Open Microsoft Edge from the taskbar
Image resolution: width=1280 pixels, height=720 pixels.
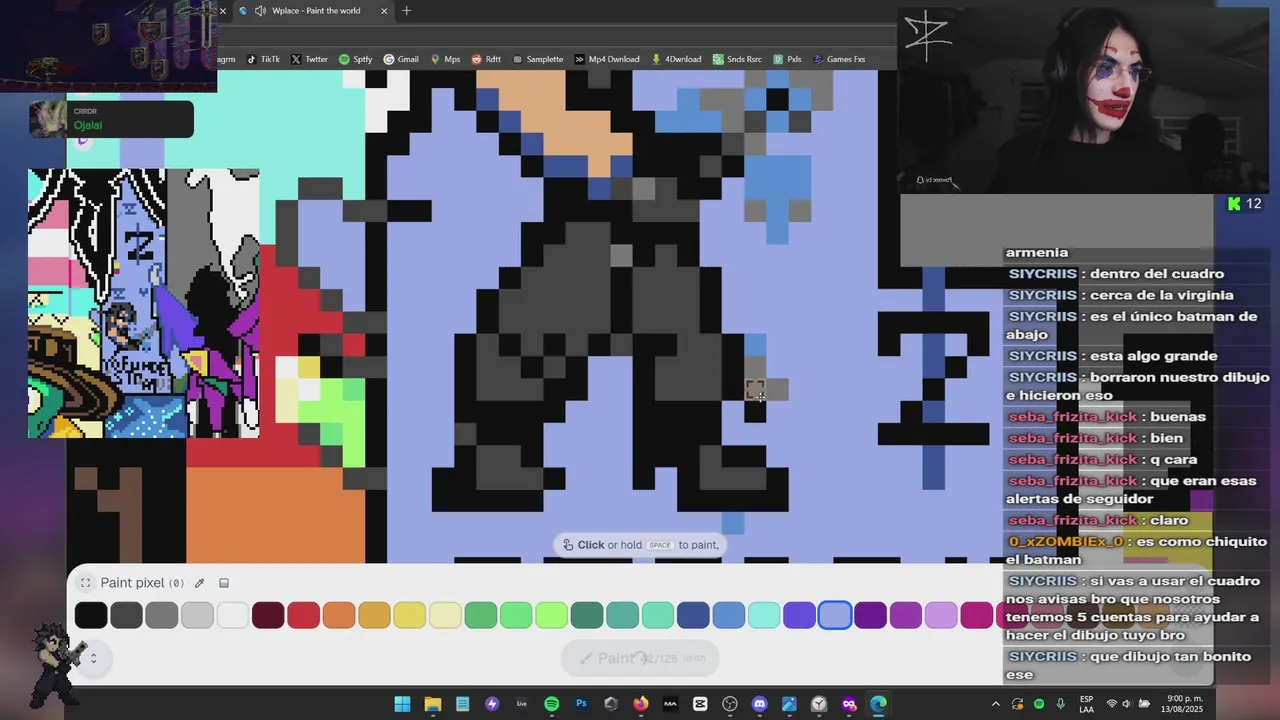[878, 704]
